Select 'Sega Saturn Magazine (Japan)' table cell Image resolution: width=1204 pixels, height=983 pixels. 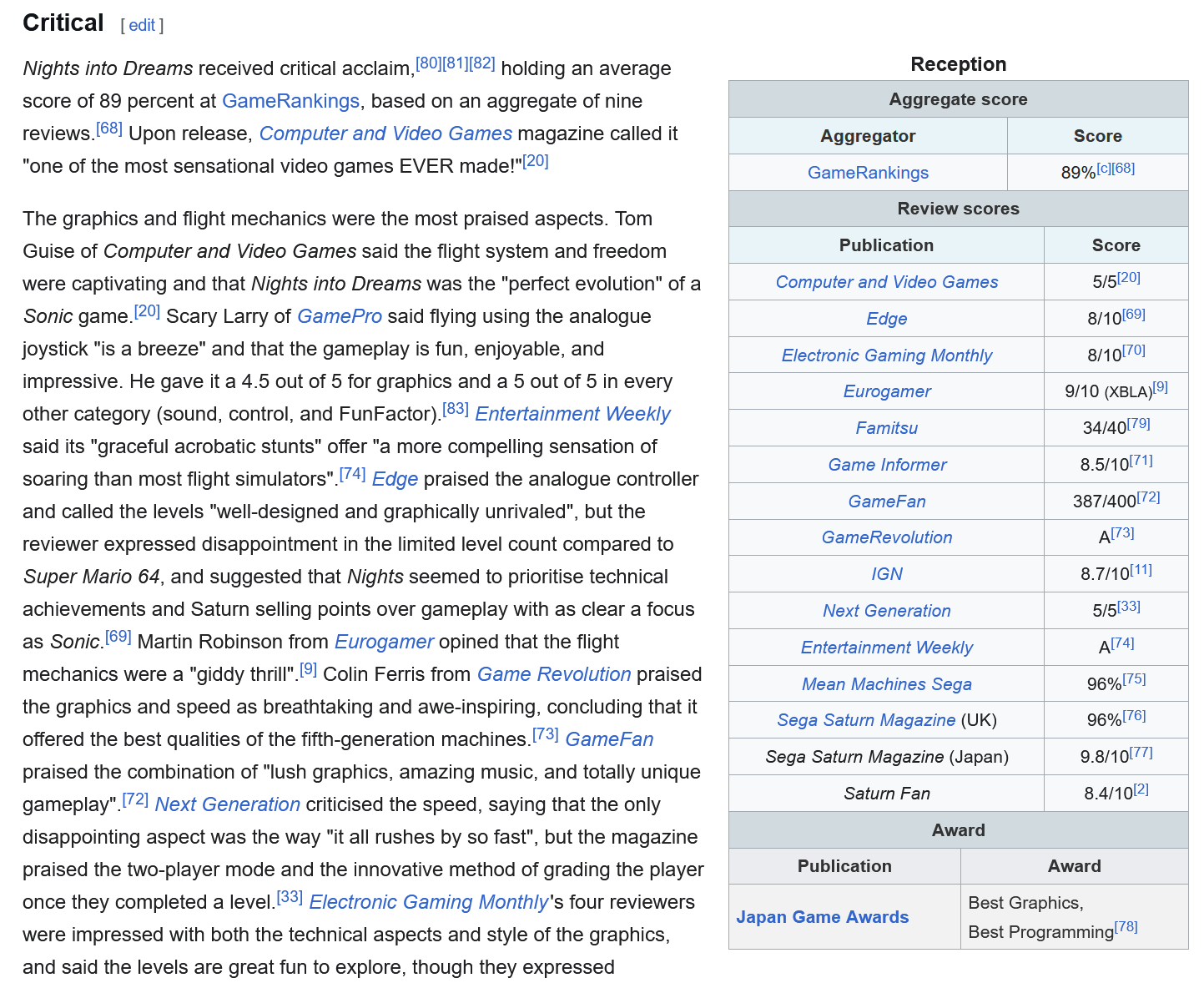point(887,757)
